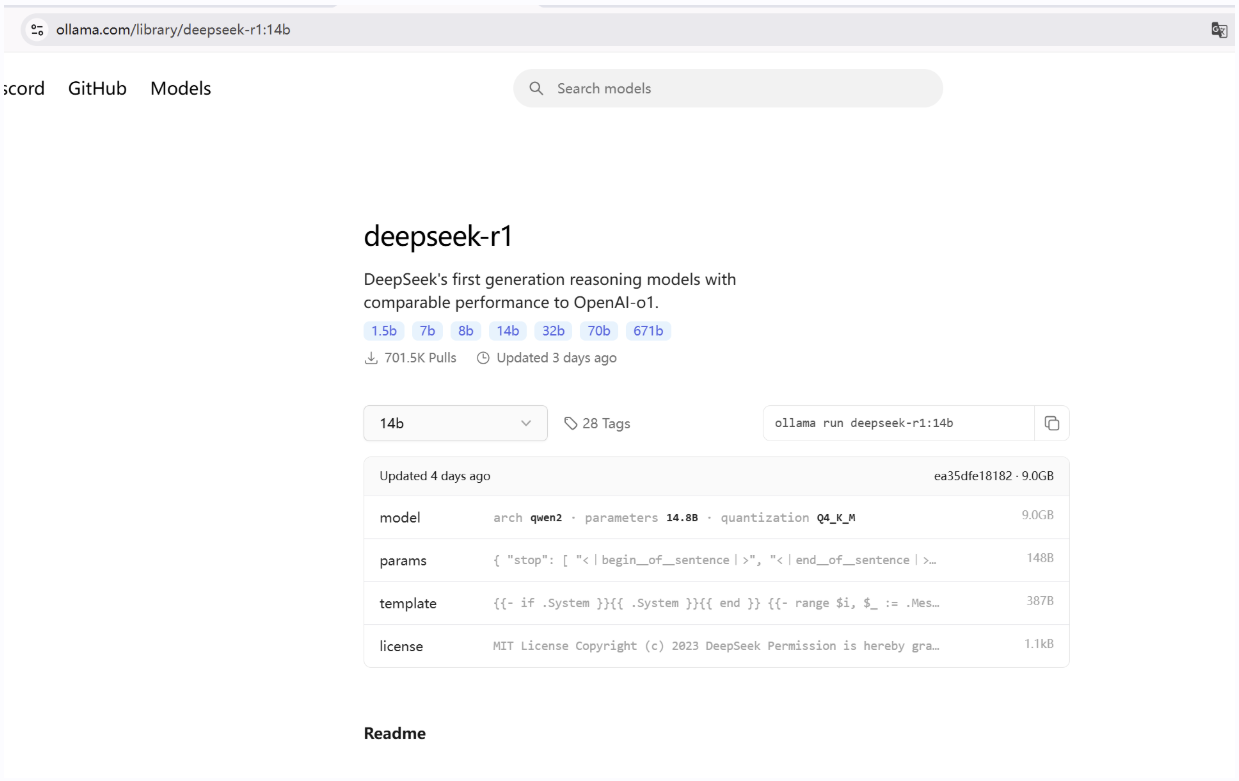This screenshot has height=781, width=1239.
Task: Click the clock icon by Updated
Action: pyautogui.click(x=484, y=358)
